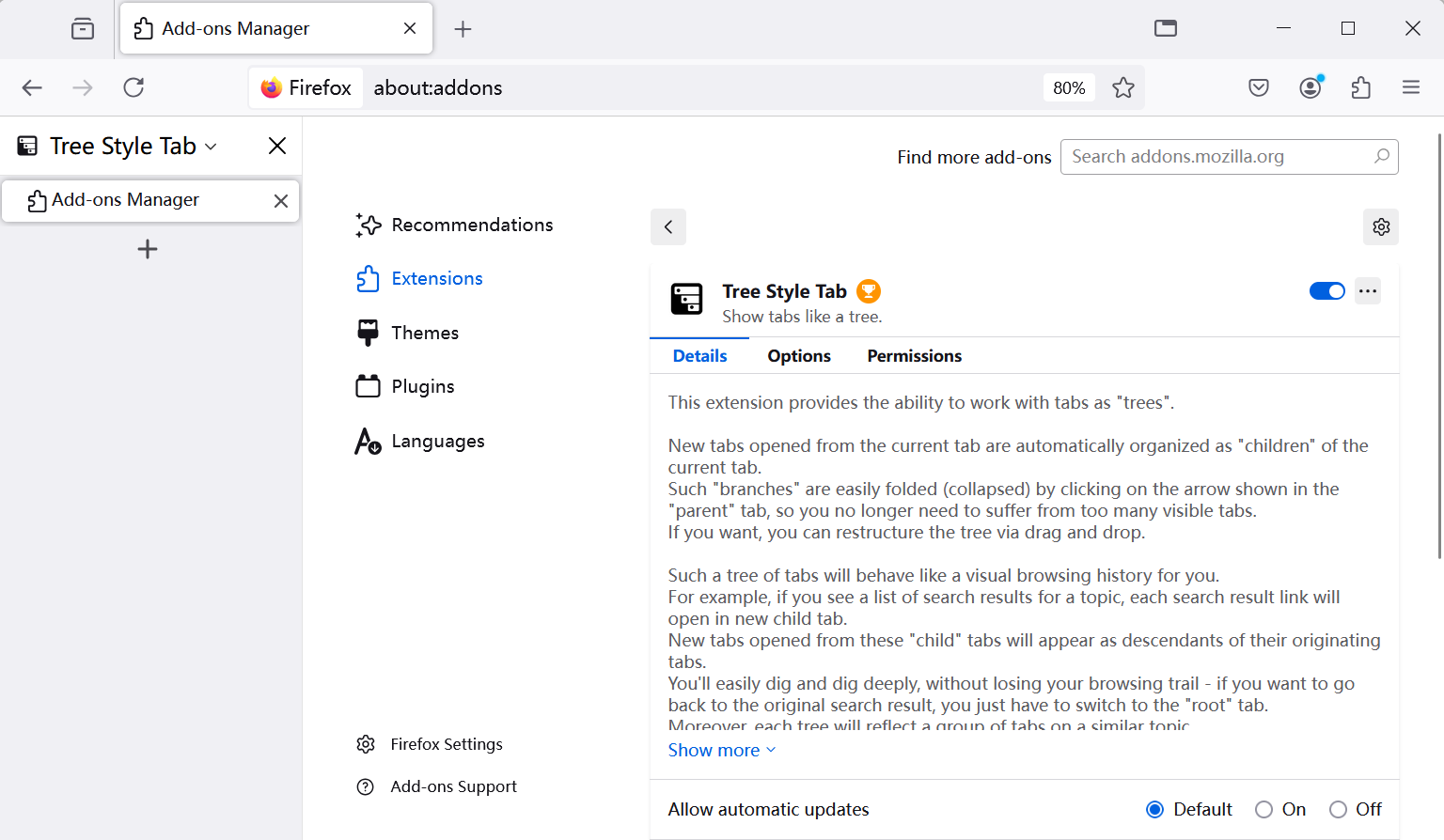Bookmark this page with star icon

(x=1123, y=87)
